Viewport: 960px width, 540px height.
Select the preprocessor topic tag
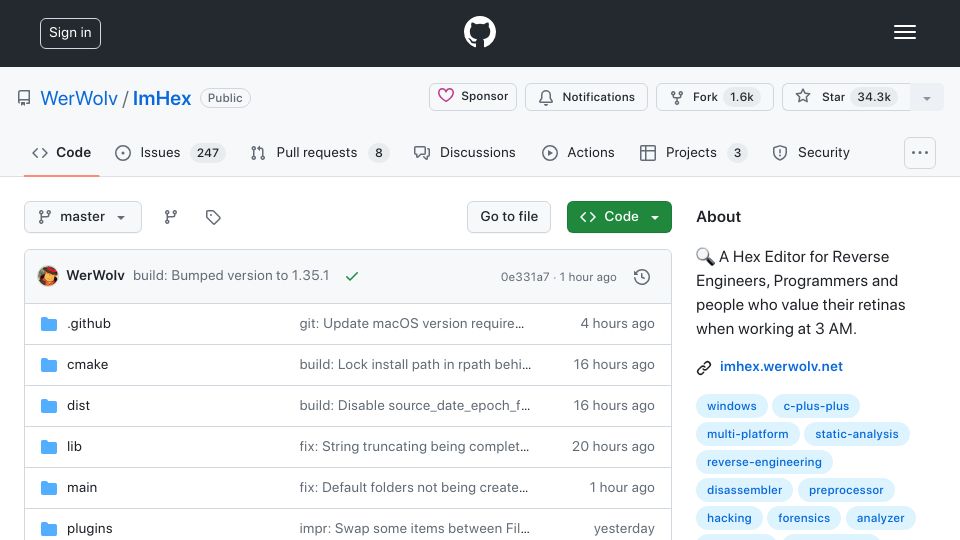(846, 490)
